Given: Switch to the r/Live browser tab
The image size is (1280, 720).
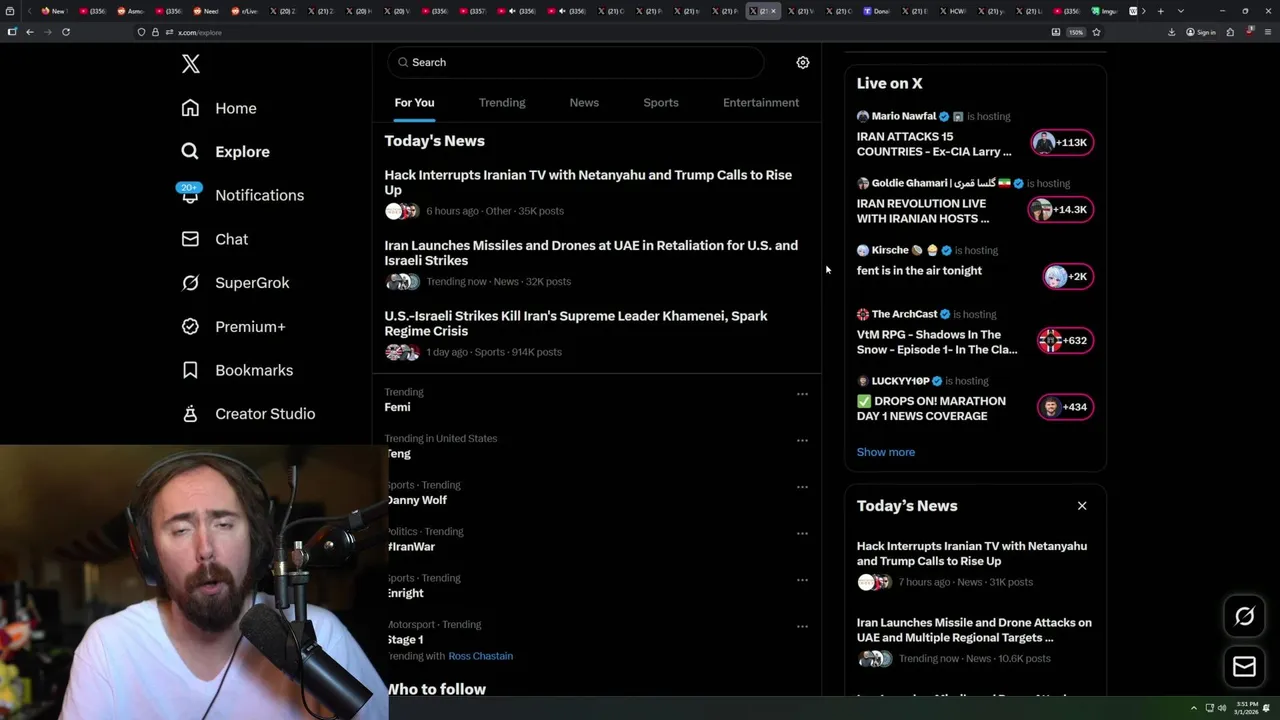Looking at the screenshot, I should pos(246,11).
